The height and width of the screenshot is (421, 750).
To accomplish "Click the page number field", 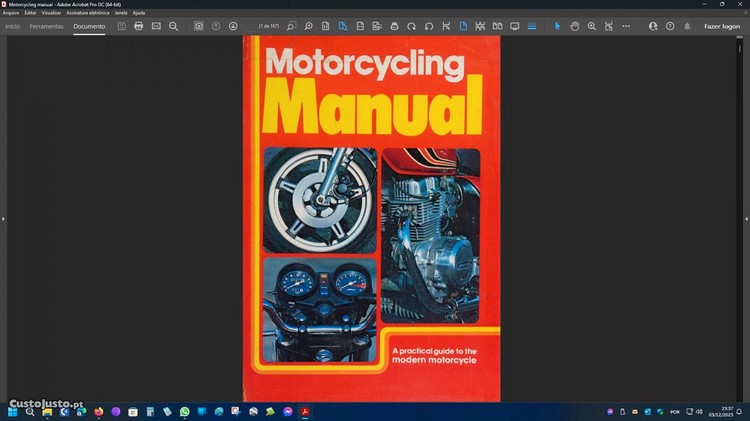I will pos(268,26).
